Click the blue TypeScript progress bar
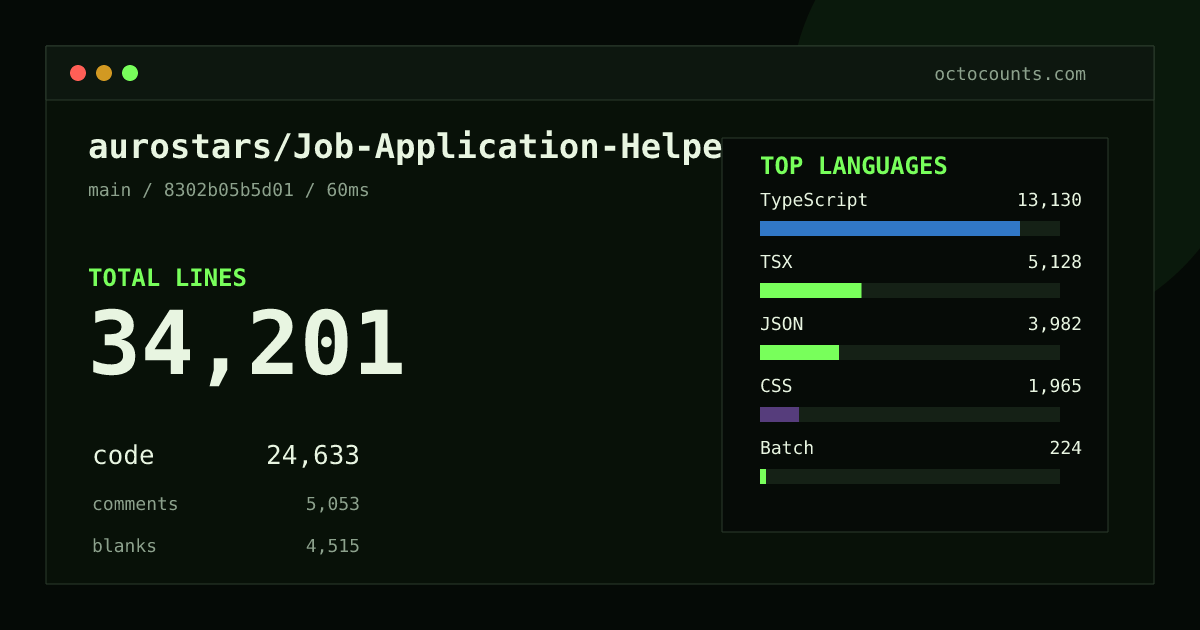 pos(890,228)
